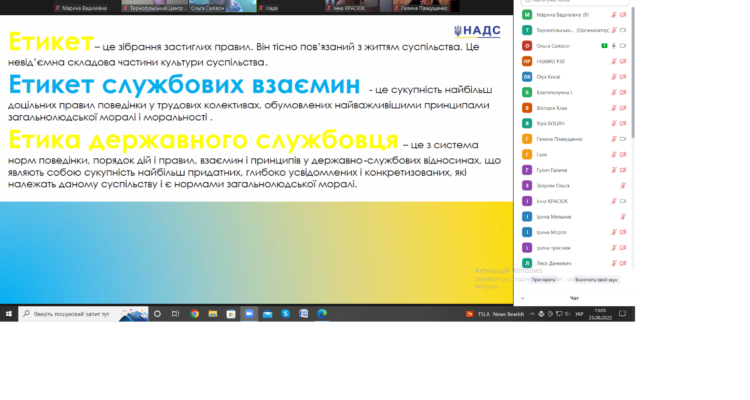The image size is (750, 400).
Task: Click muted microphone icon for HUAWEI P30
Action: click(x=614, y=61)
